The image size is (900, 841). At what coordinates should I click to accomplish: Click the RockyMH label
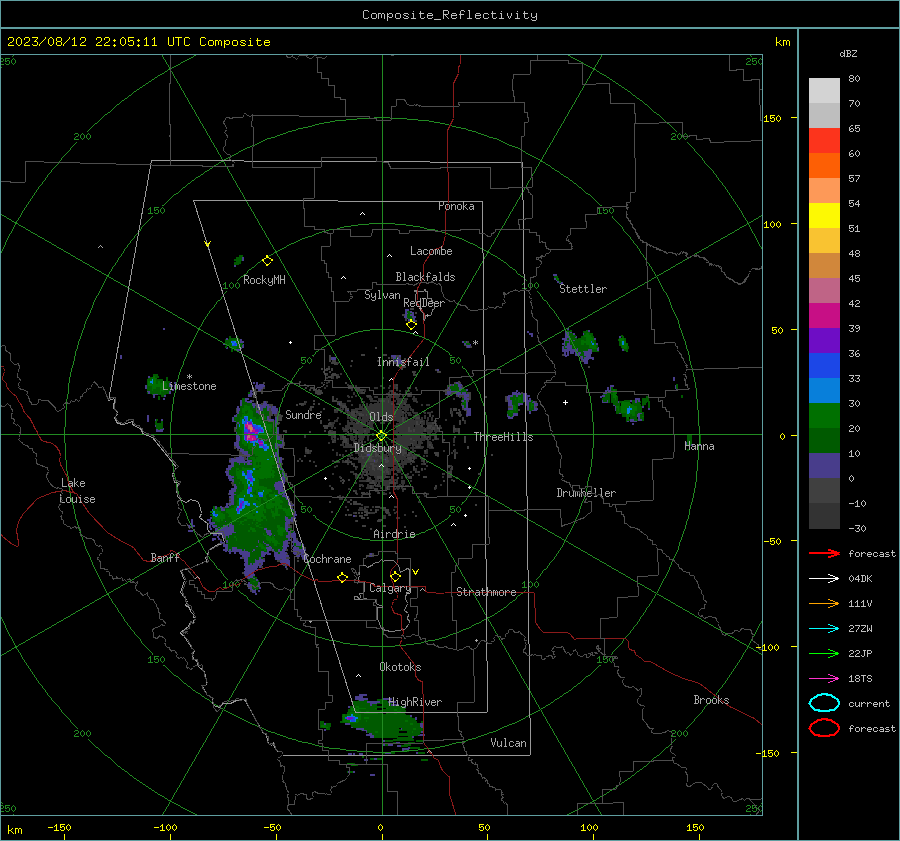pos(264,280)
